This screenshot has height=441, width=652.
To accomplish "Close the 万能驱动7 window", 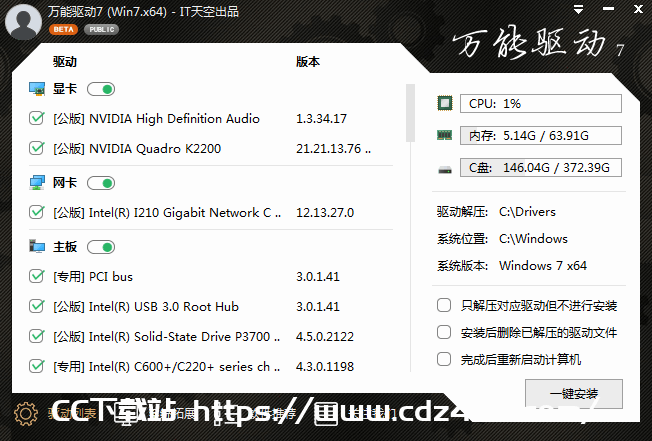I will (x=639, y=9).
